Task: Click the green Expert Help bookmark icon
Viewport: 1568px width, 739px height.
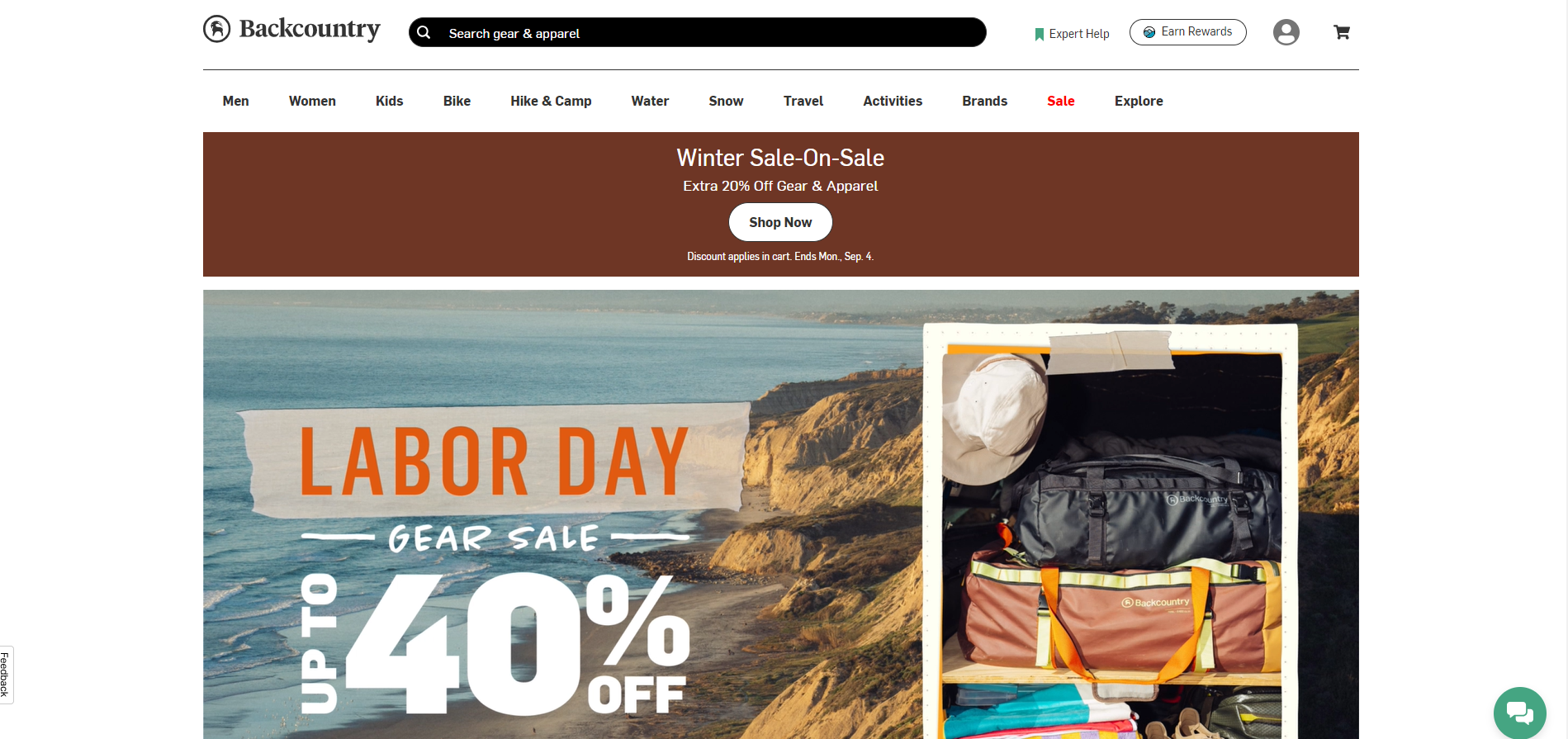Action: [1039, 34]
